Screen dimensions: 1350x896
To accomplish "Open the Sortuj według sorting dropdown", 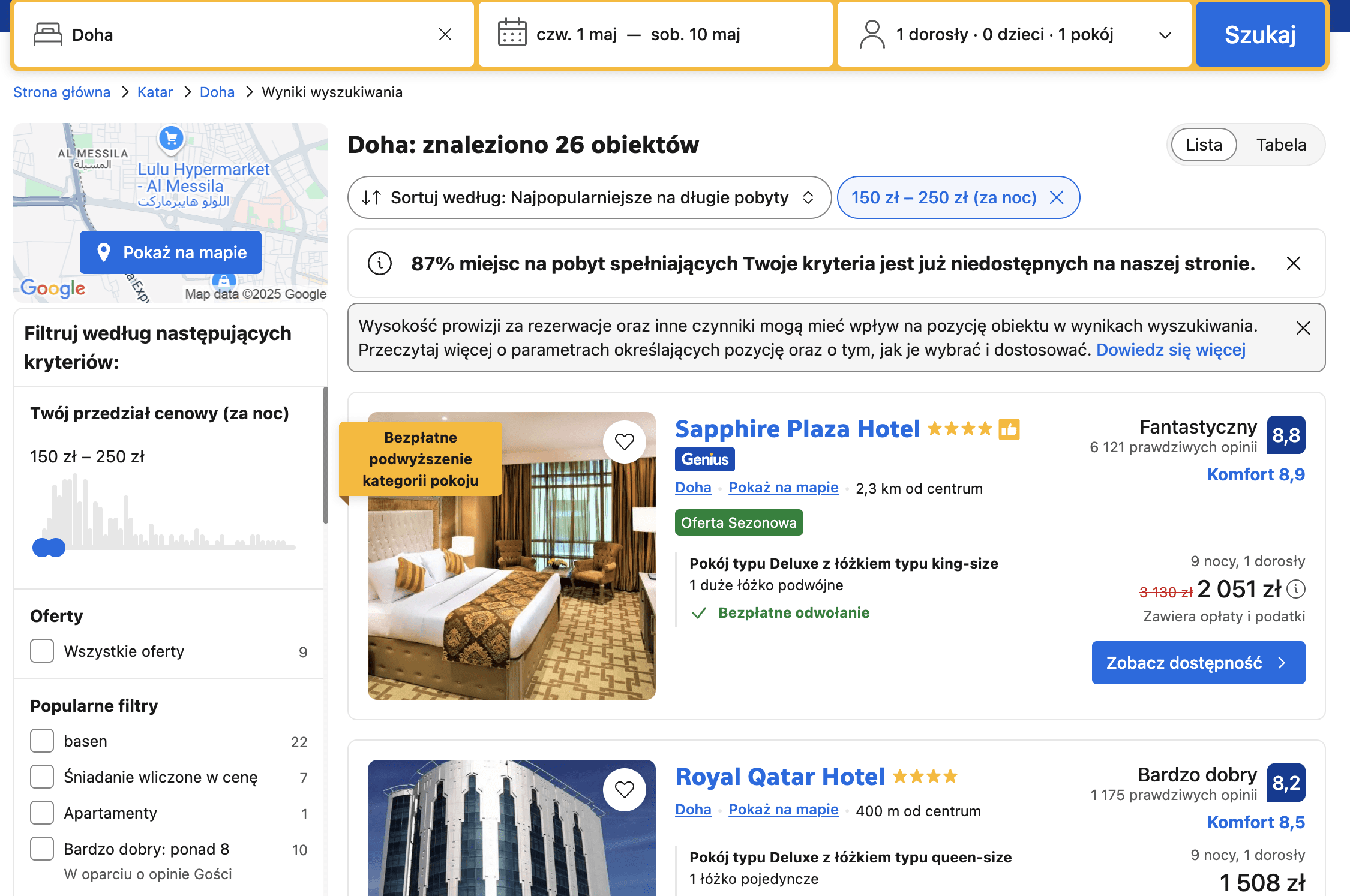I will tap(589, 197).
